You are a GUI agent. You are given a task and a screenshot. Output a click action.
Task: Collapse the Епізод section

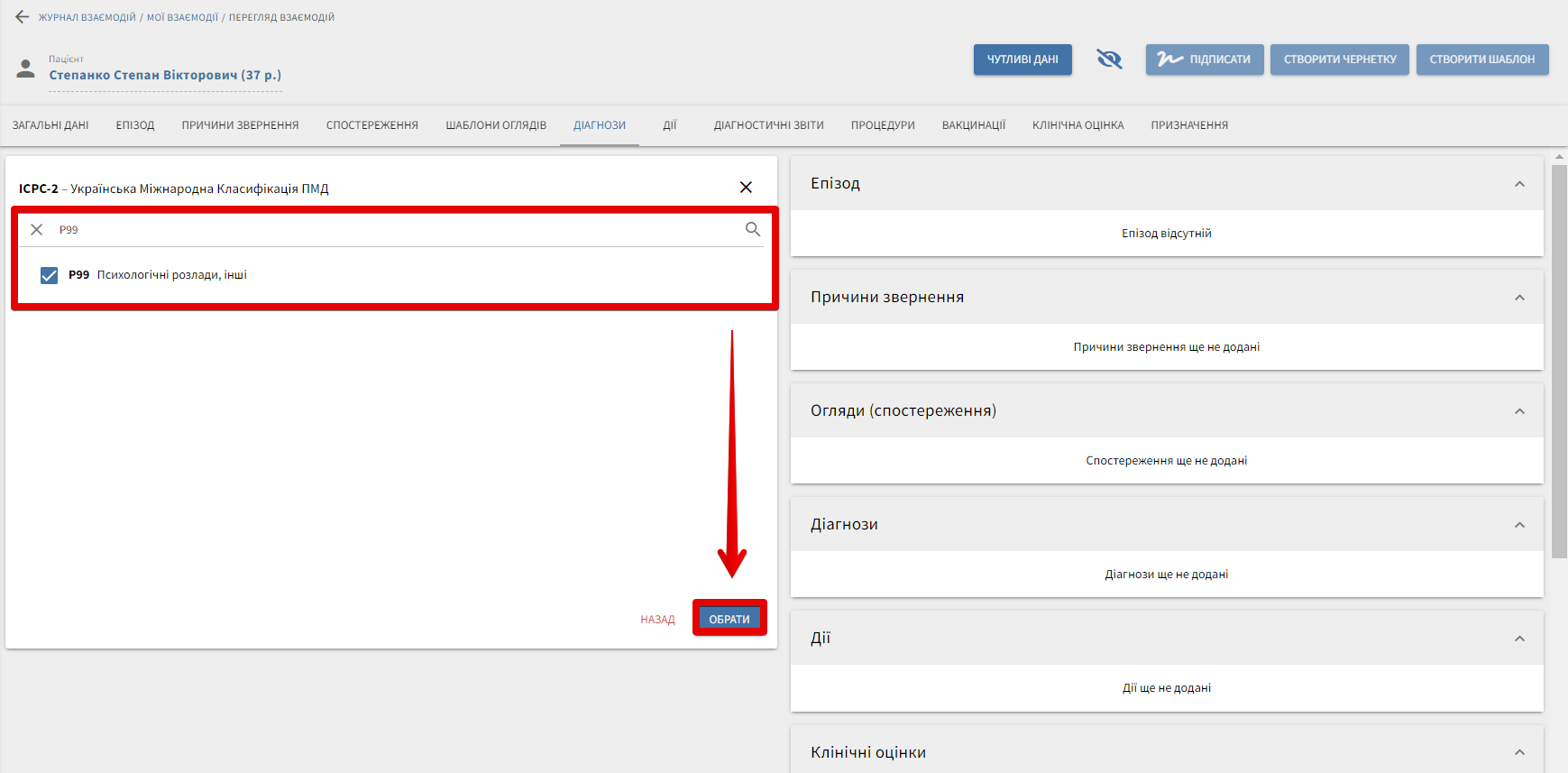1519,184
